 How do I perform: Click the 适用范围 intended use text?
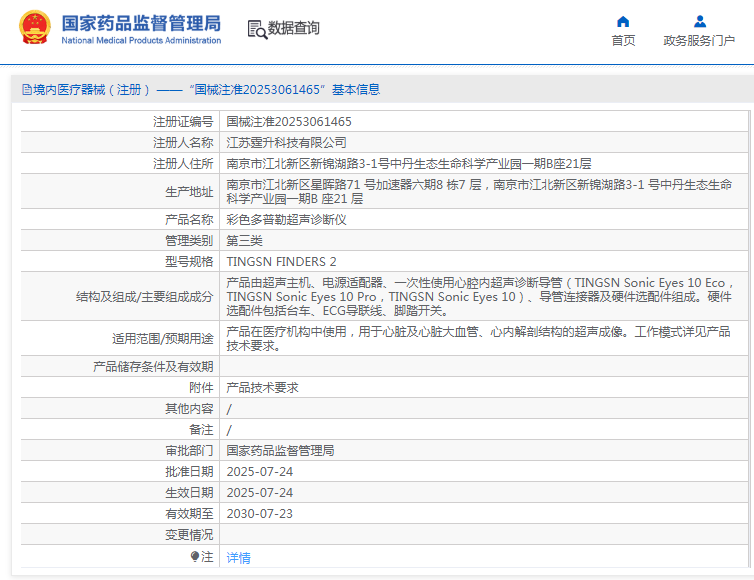pyautogui.click(x=478, y=339)
